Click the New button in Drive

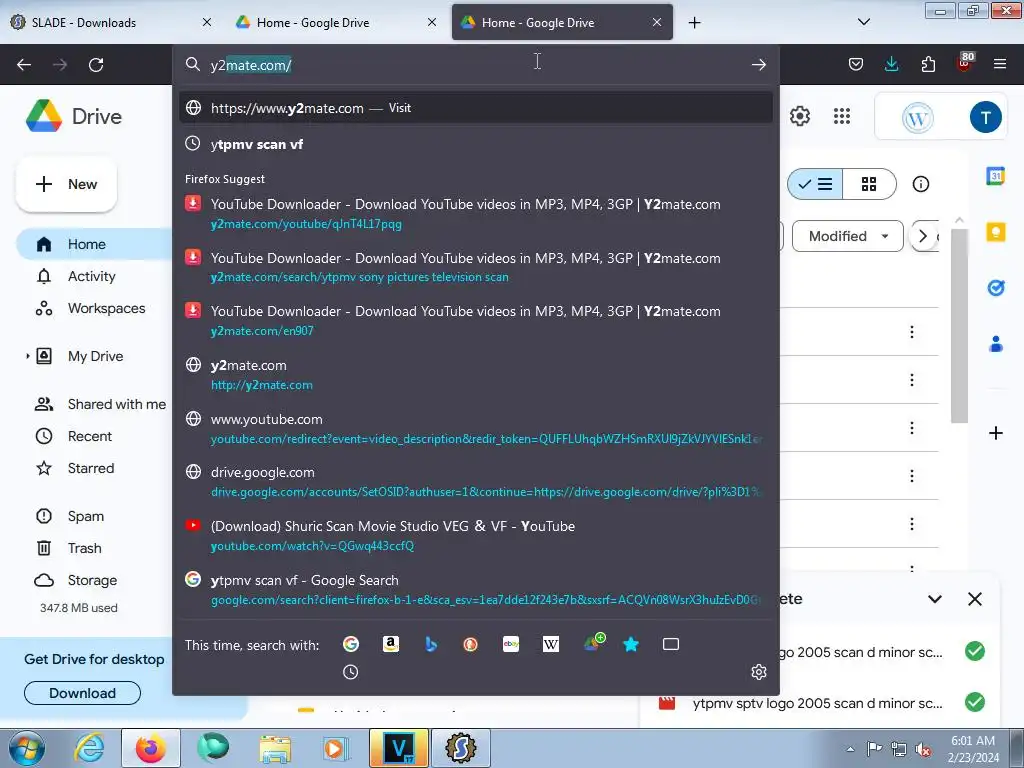pyautogui.click(x=67, y=184)
